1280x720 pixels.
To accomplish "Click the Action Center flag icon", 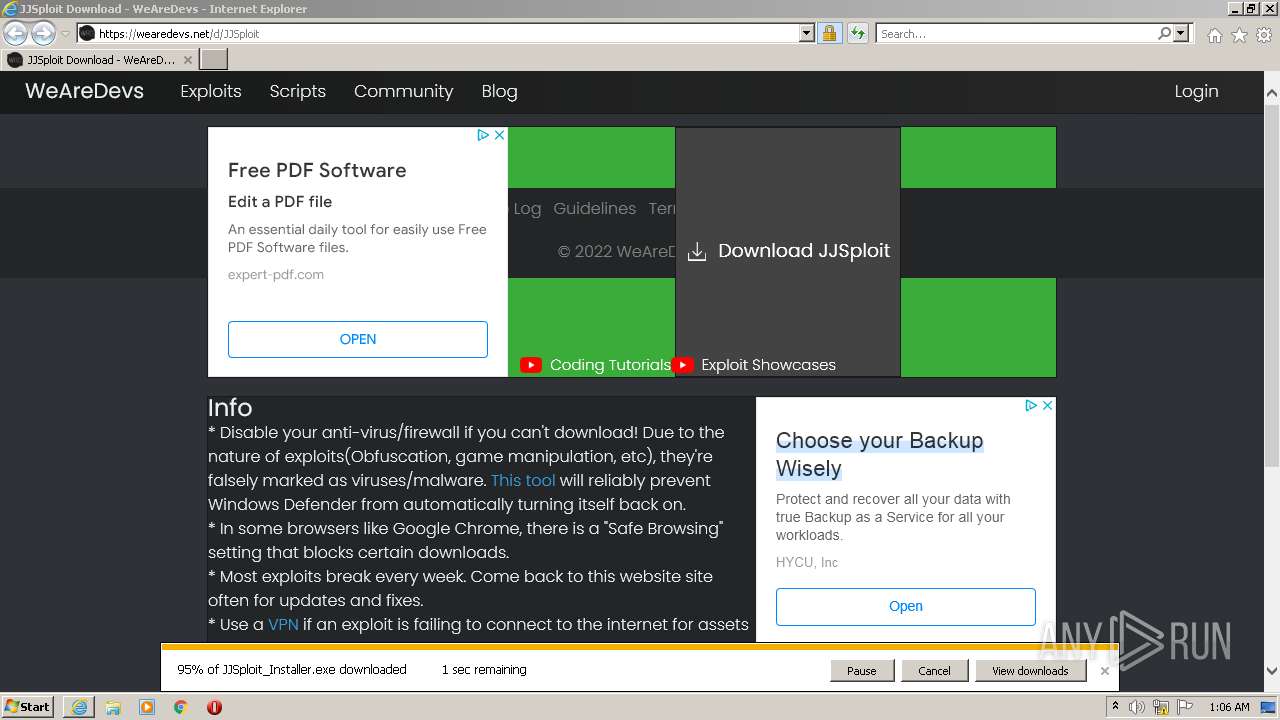I will (1184, 707).
